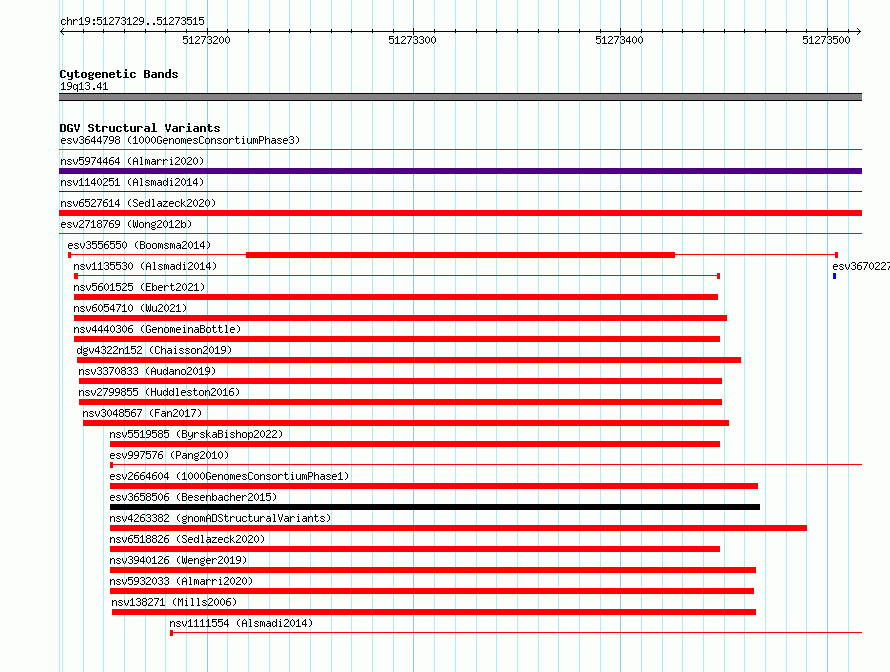Open the nsv5932033 (Almarri2020) label
The height and width of the screenshot is (672, 890).
tap(181, 581)
